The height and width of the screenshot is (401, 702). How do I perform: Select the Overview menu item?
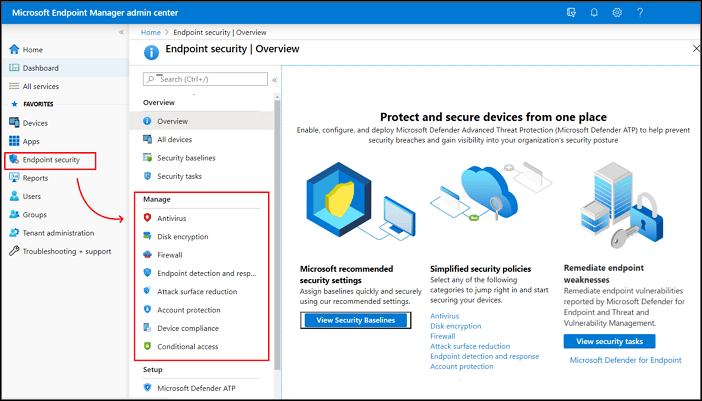pyautogui.click(x=201, y=121)
